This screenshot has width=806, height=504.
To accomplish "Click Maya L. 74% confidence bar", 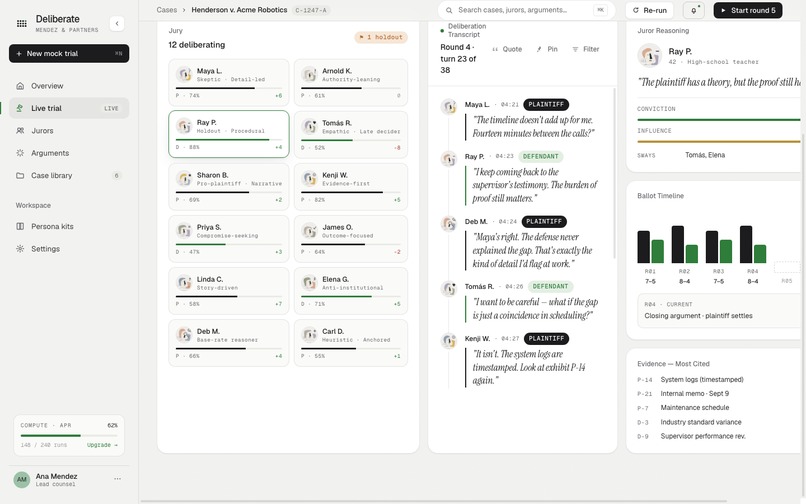I will click(x=229, y=88).
